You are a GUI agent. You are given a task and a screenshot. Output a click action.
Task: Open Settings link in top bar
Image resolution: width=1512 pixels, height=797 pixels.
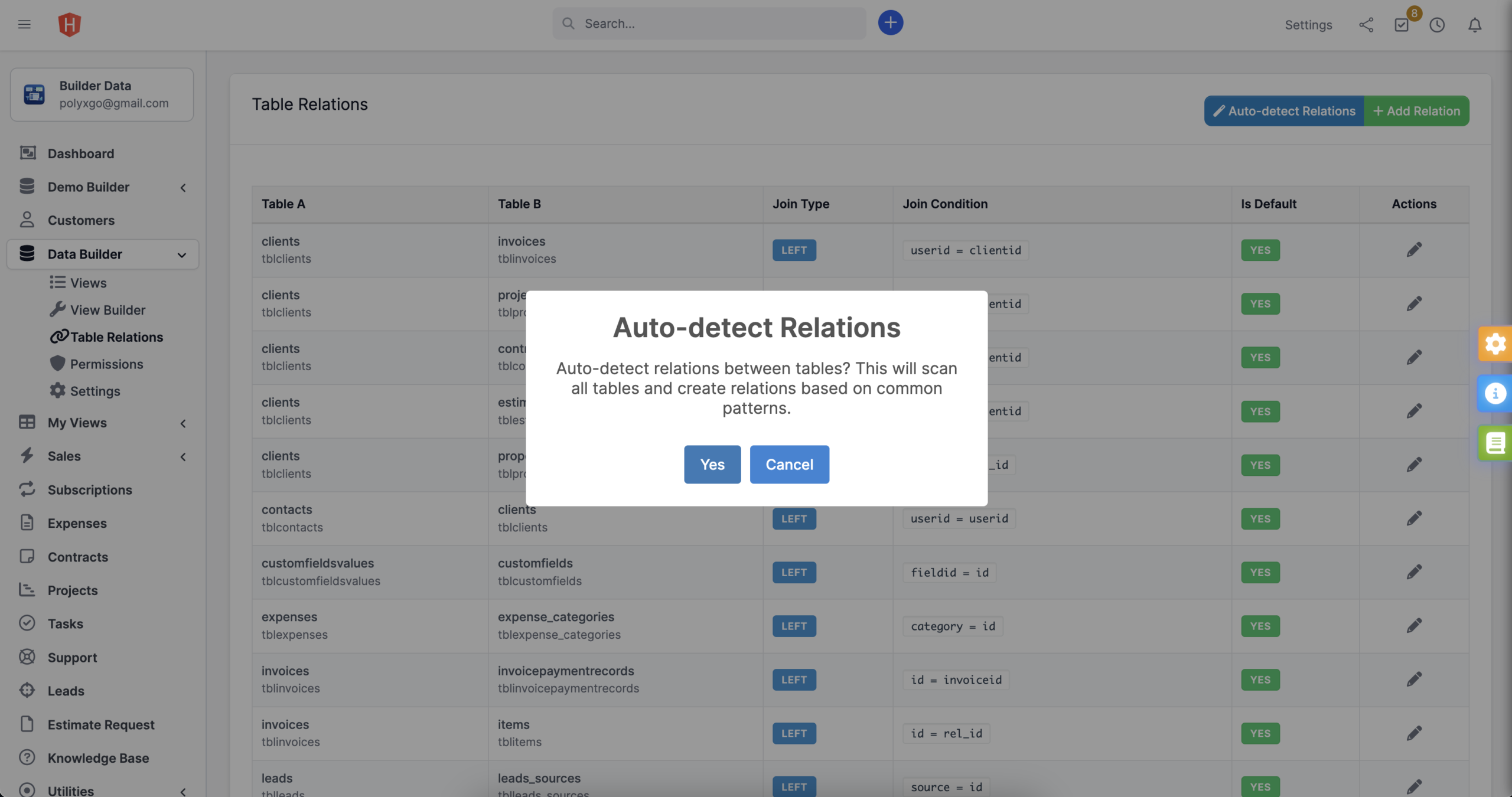click(x=1308, y=25)
